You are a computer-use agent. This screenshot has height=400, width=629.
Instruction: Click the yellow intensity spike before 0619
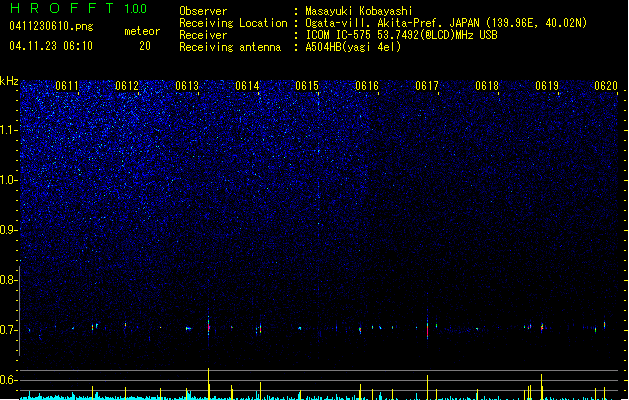(542, 386)
